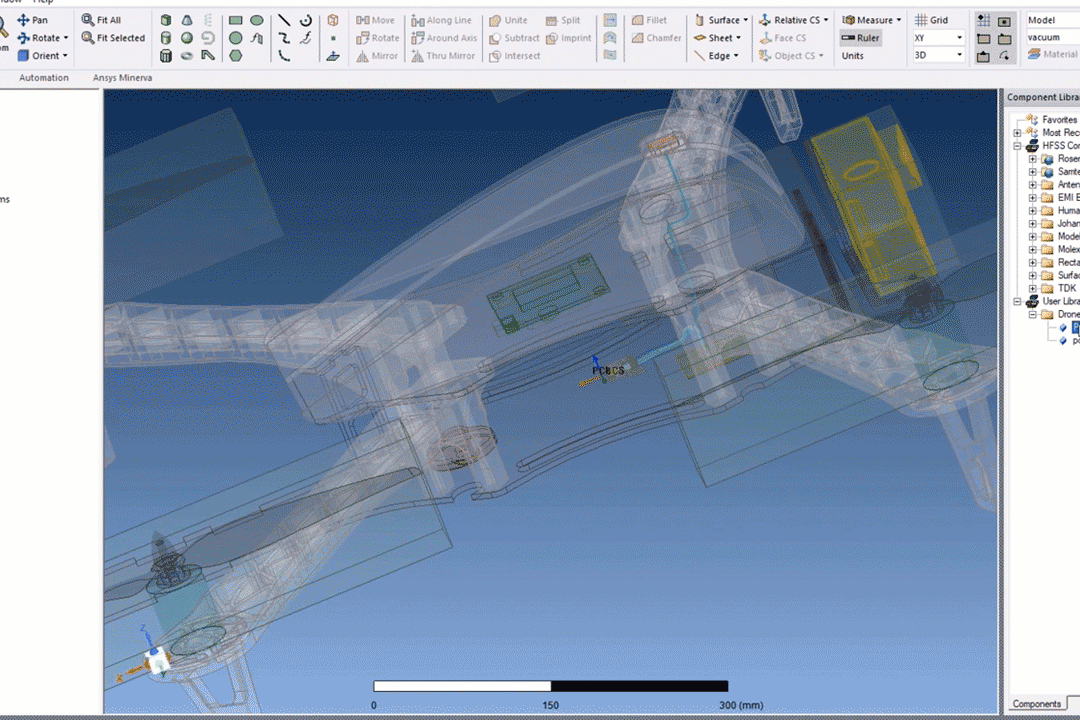1080x720 pixels.
Task: Select the center-point arc tool icon
Action: coord(306,20)
